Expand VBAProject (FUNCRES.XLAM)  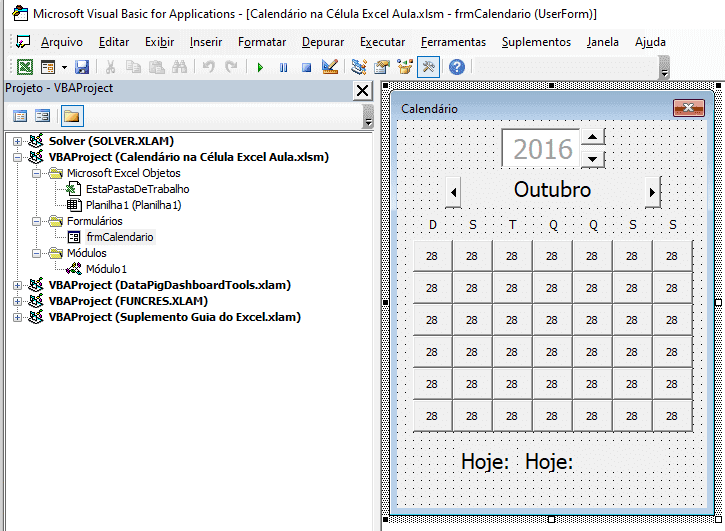[x=18, y=302]
